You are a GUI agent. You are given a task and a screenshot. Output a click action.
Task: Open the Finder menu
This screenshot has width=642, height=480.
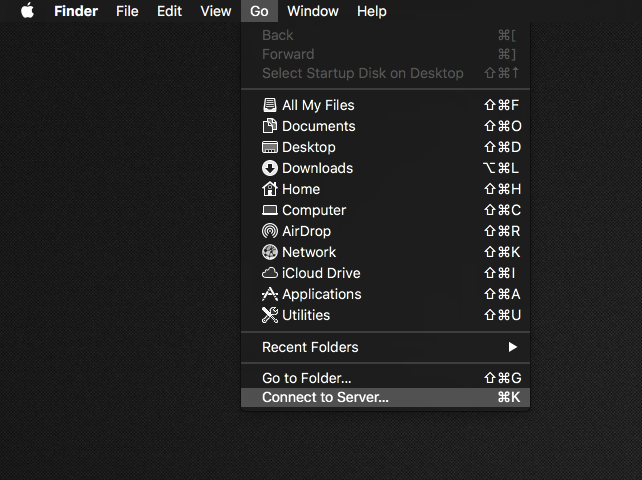click(x=76, y=11)
